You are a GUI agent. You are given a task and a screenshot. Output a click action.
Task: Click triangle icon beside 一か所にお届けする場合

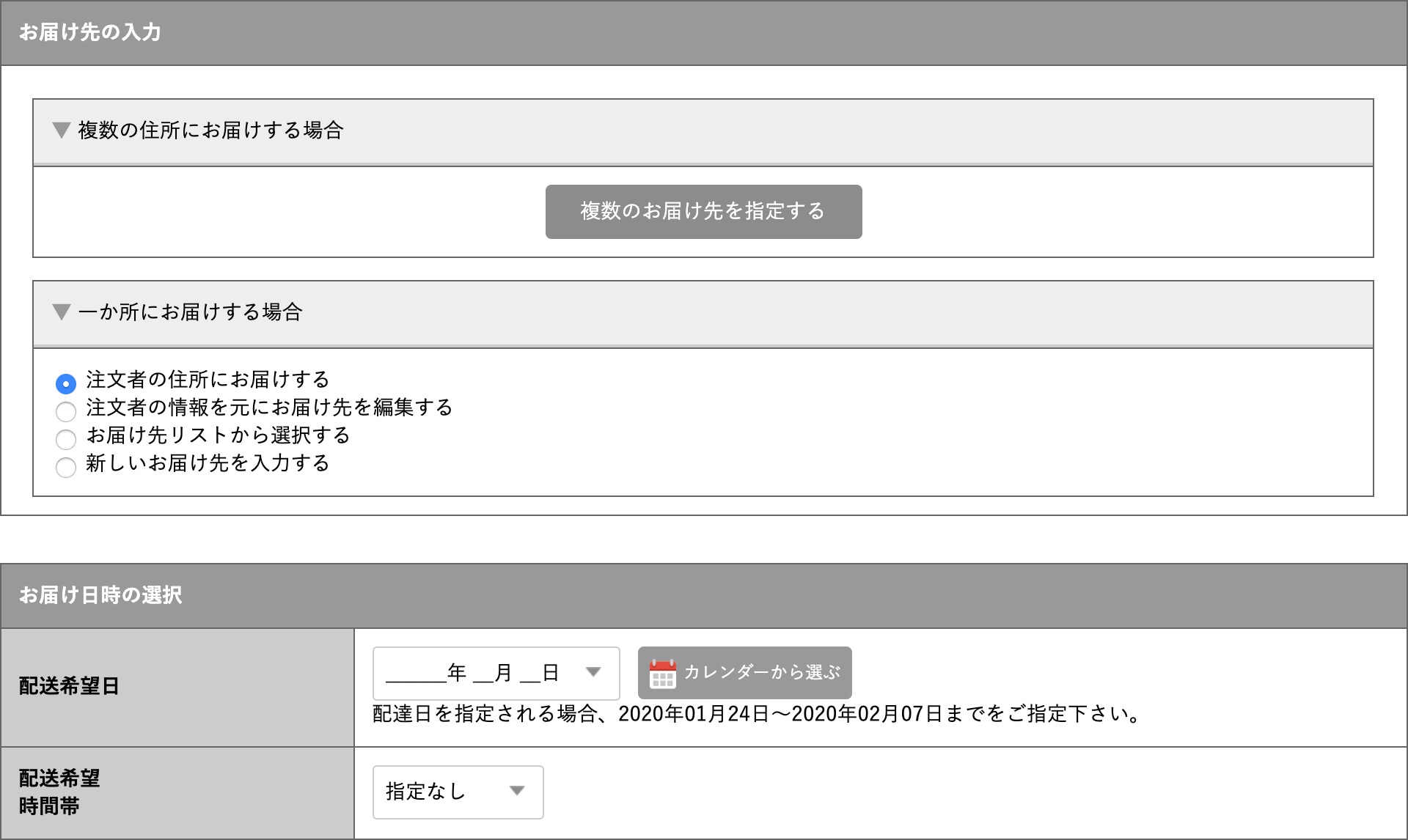pos(61,312)
